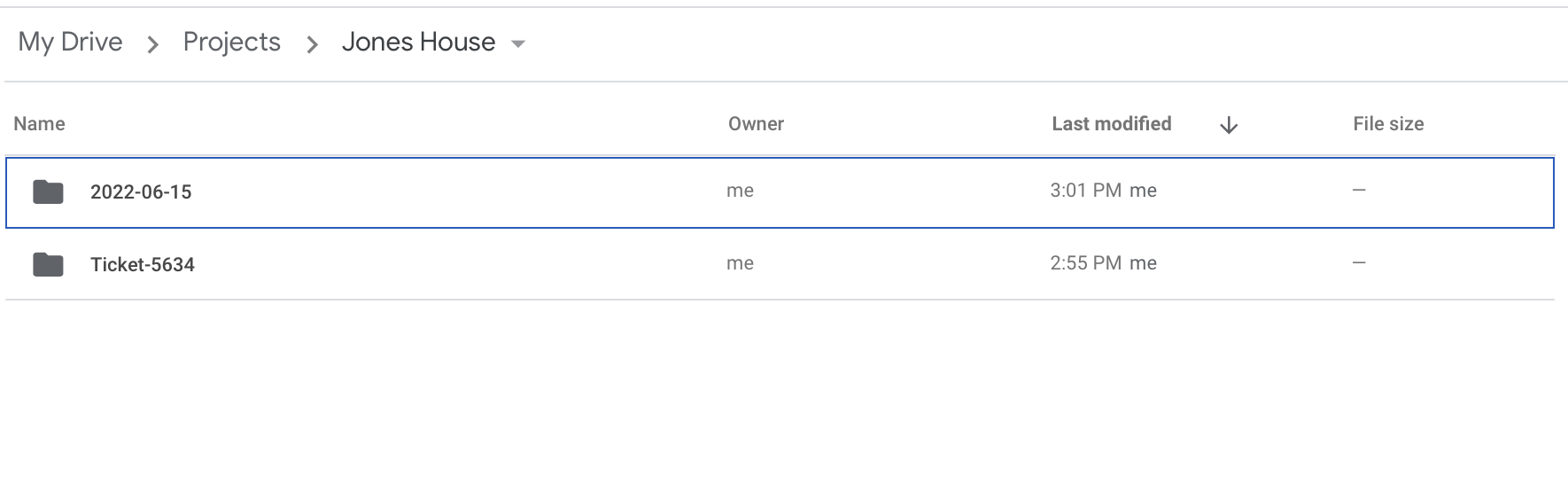Click file size dash in Ticket-5634 row

coord(1359,263)
